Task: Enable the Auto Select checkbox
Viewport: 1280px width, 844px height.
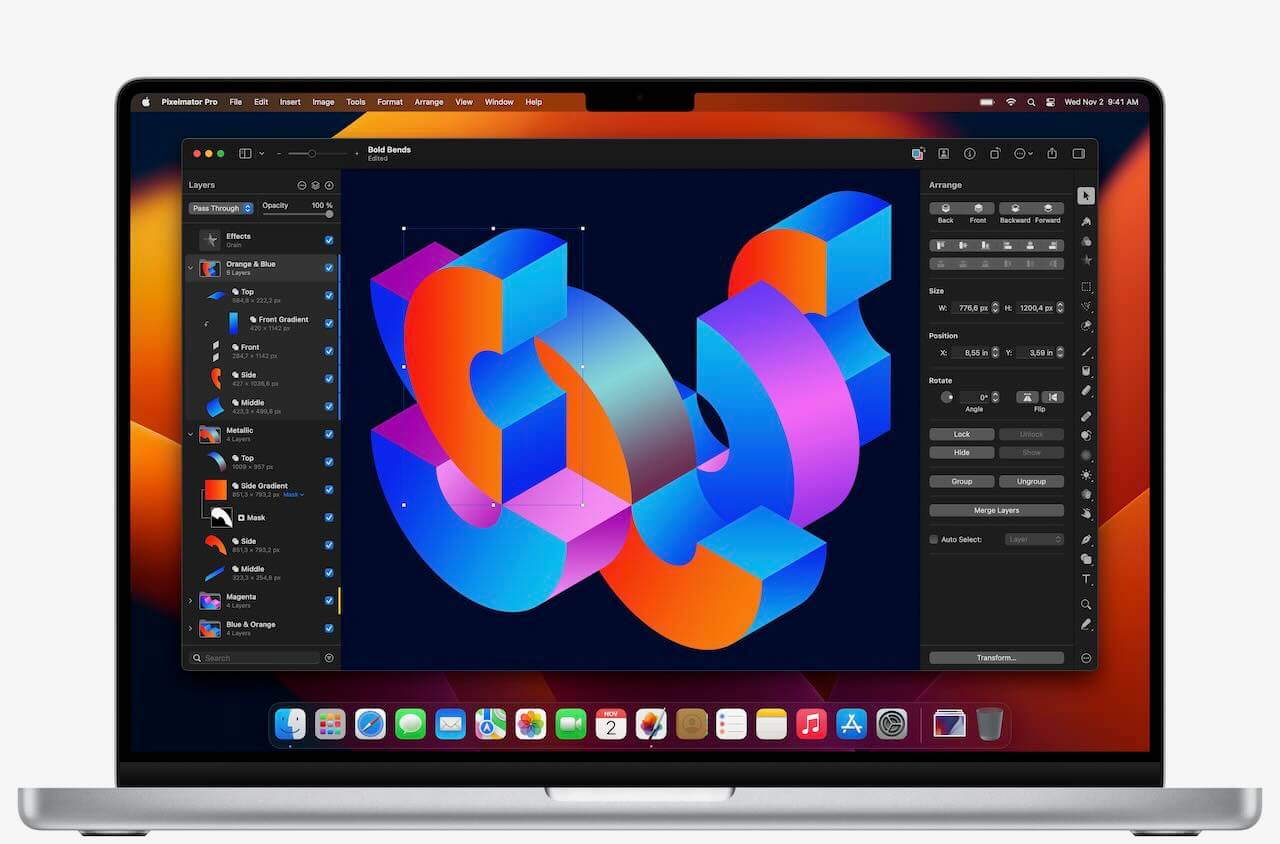Action: click(934, 539)
